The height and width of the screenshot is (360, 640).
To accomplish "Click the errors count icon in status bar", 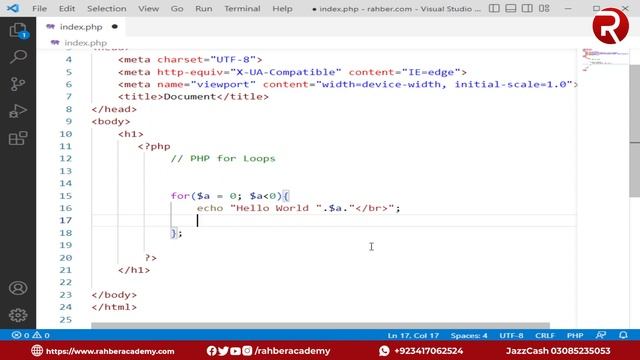I will click(x=16, y=335).
